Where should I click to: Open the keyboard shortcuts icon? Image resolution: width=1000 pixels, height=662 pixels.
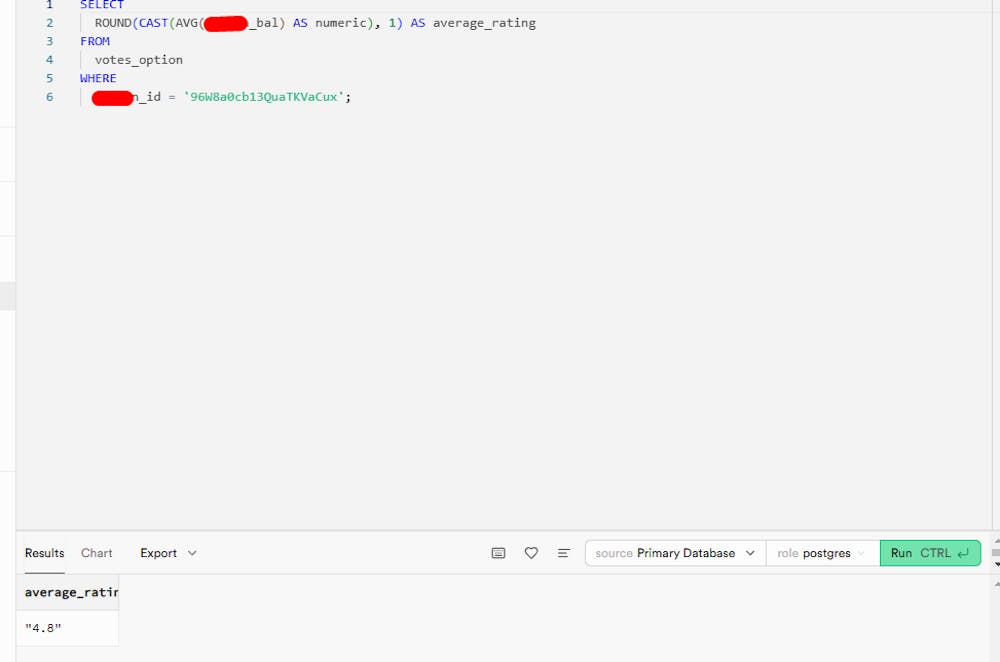(499, 553)
